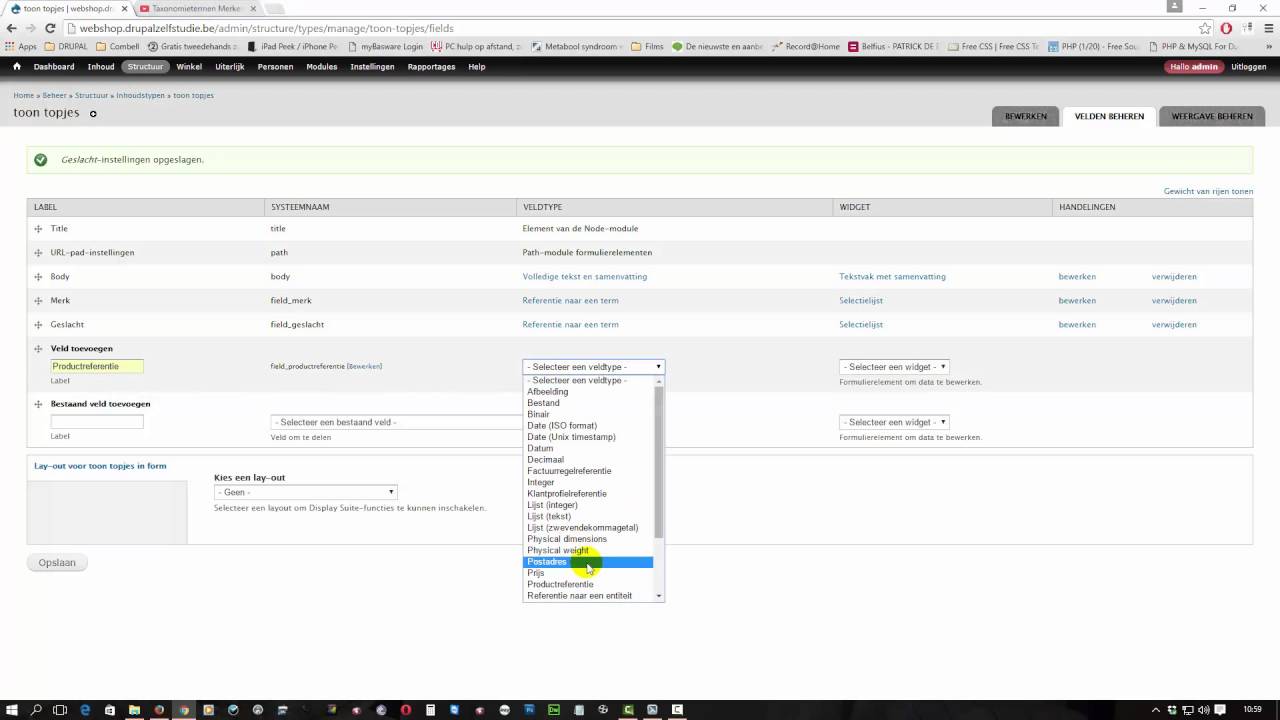Click Tekstvak met samenvatting widget link
The image size is (1280, 720).
click(x=892, y=277)
